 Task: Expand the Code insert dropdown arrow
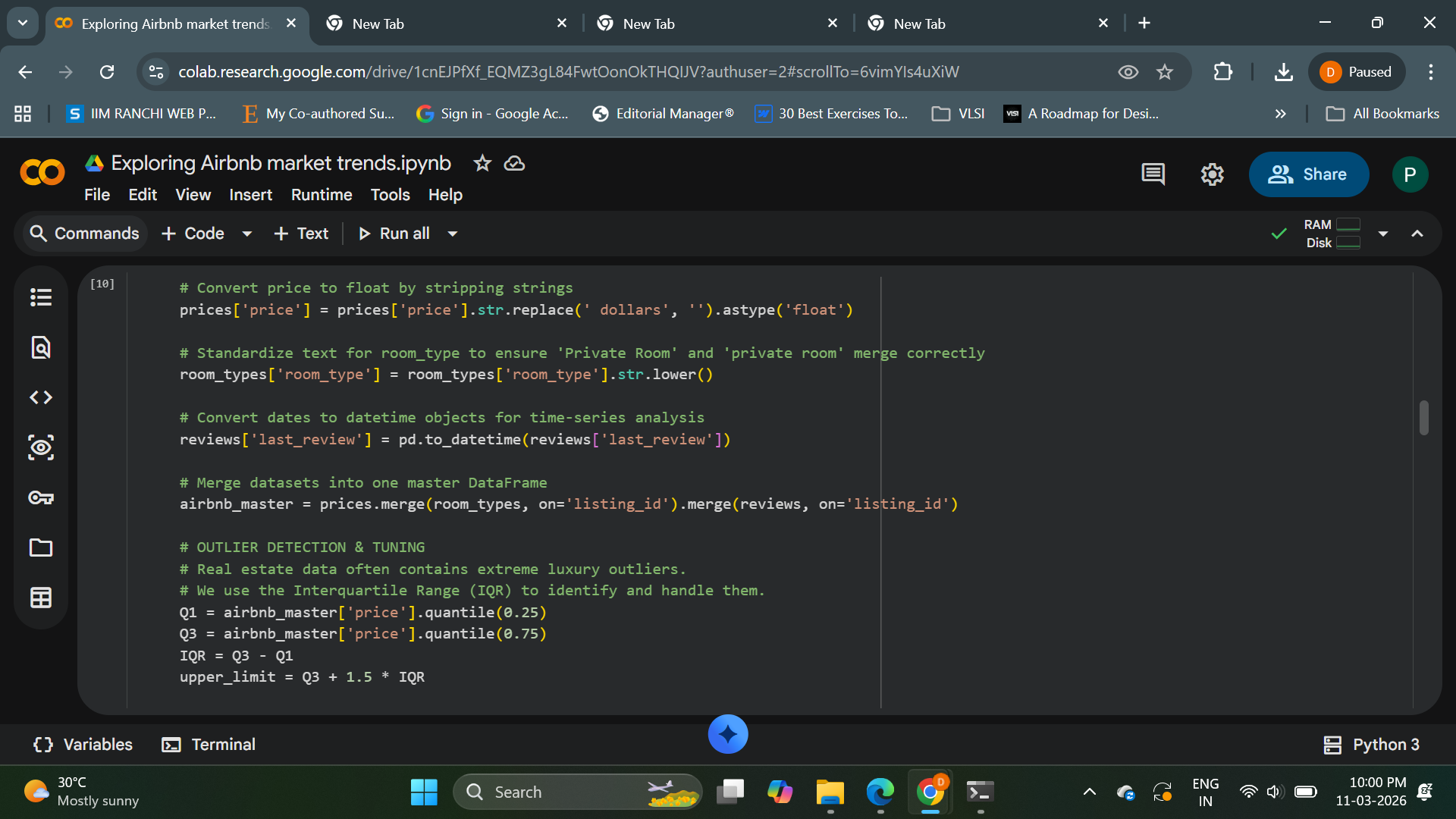(x=247, y=234)
